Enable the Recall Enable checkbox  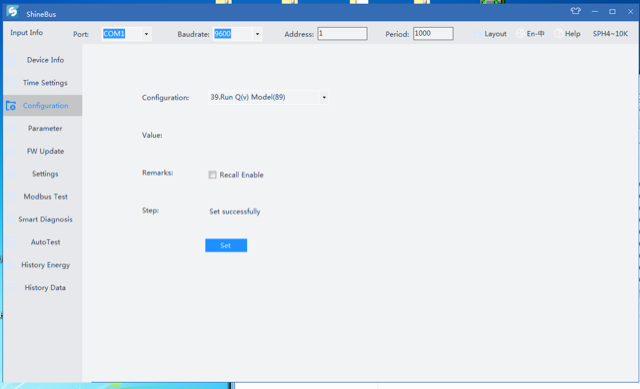tap(212, 175)
